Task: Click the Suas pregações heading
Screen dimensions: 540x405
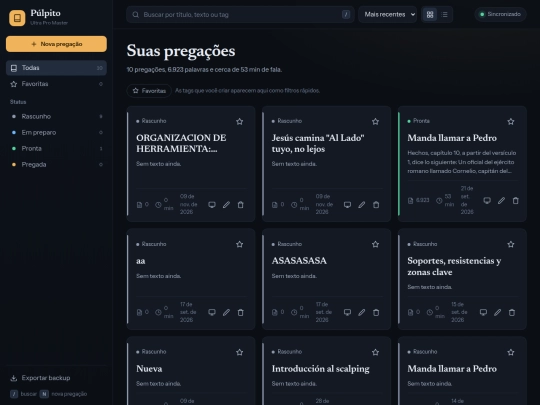Action: [x=181, y=51]
